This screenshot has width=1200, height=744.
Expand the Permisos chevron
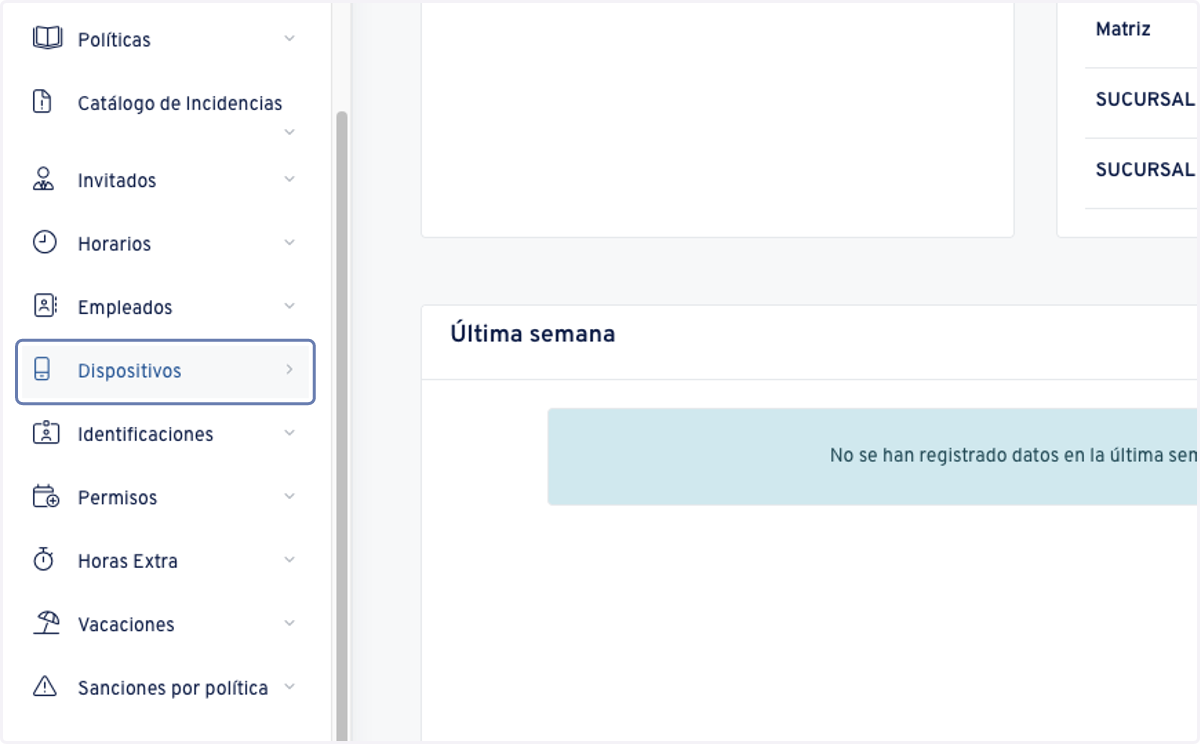click(x=289, y=496)
